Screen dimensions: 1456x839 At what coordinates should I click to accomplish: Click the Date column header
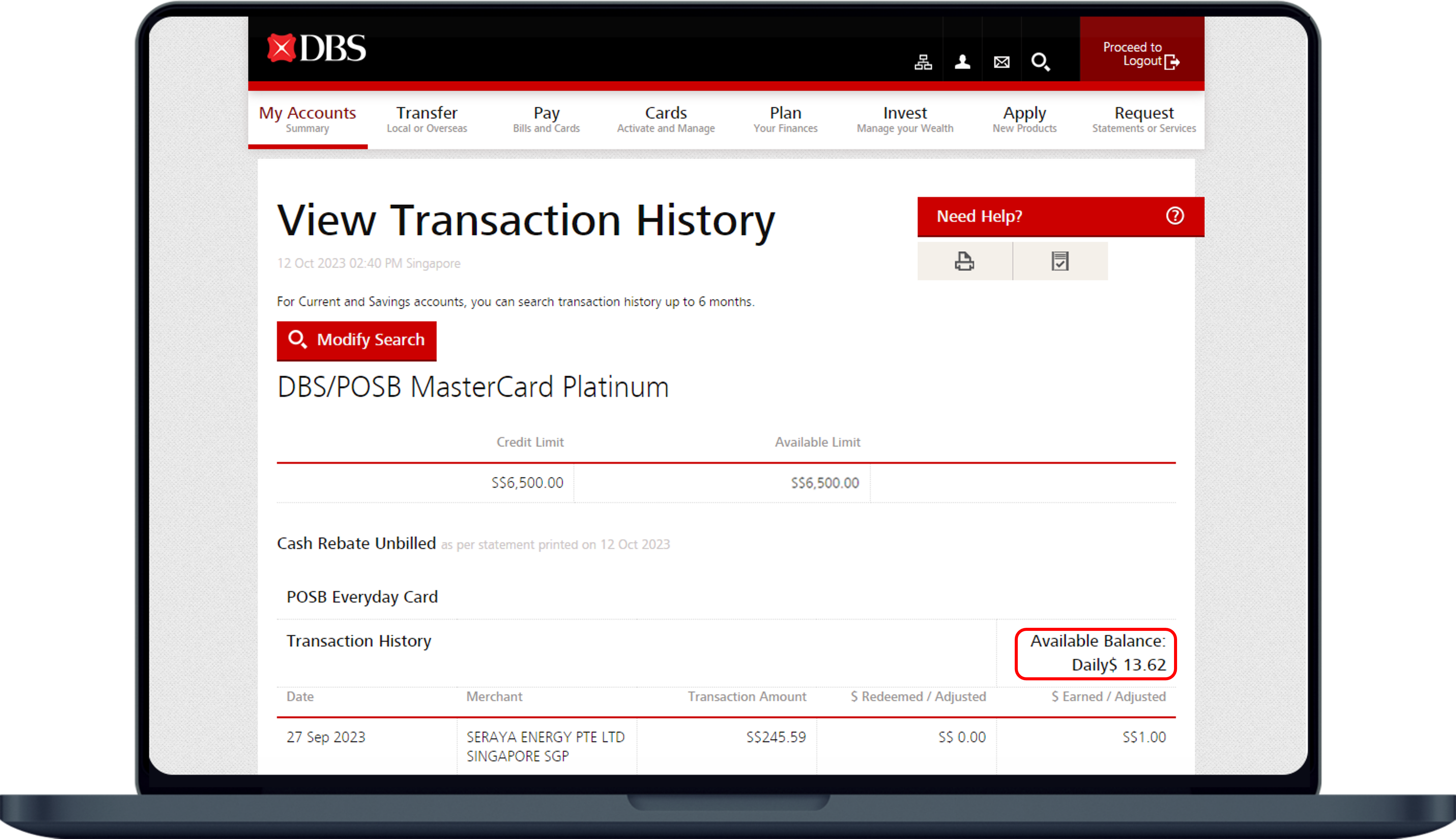[x=300, y=697]
